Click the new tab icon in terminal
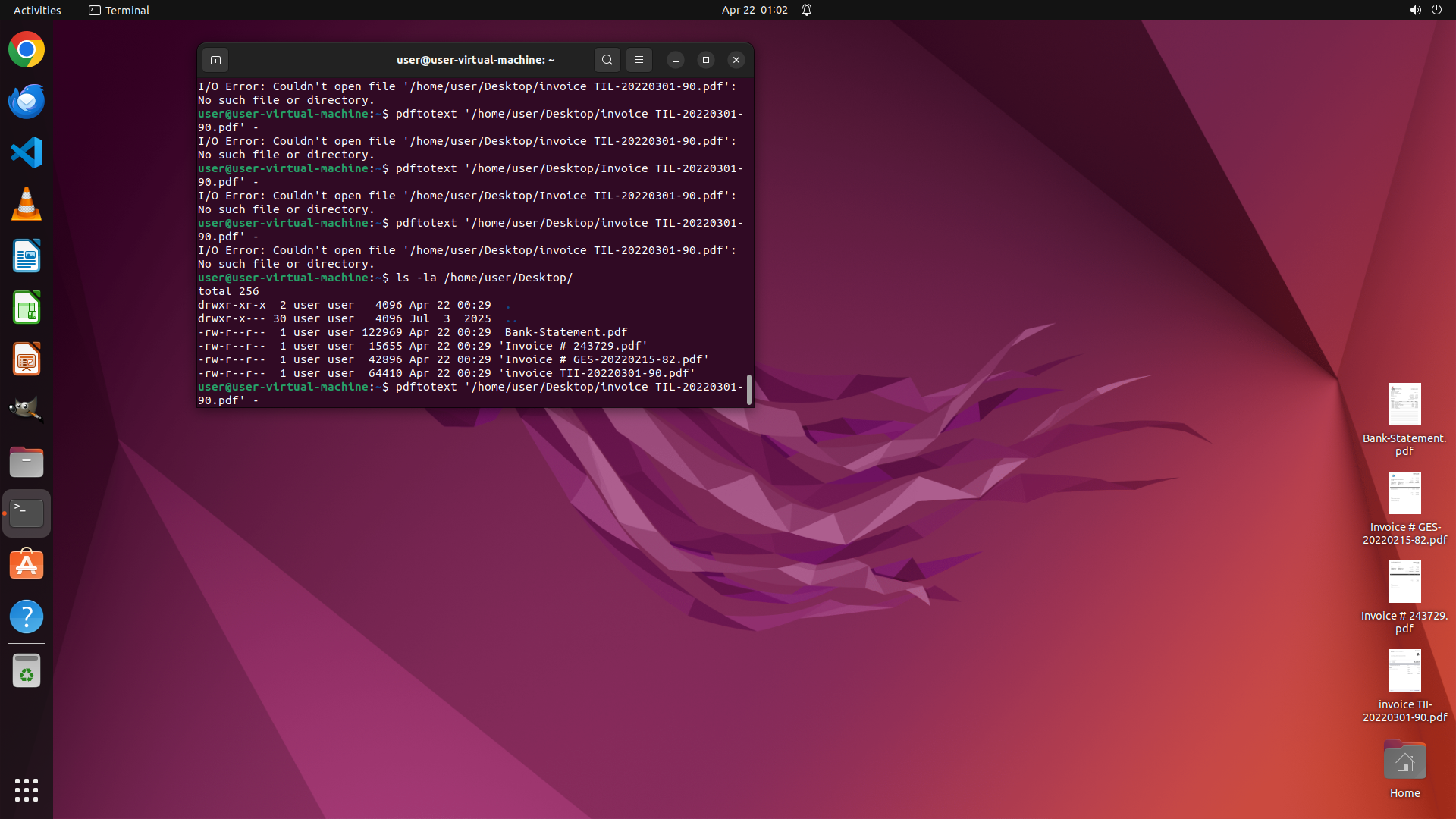This screenshot has width=1456, height=819. tap(215, 60)
